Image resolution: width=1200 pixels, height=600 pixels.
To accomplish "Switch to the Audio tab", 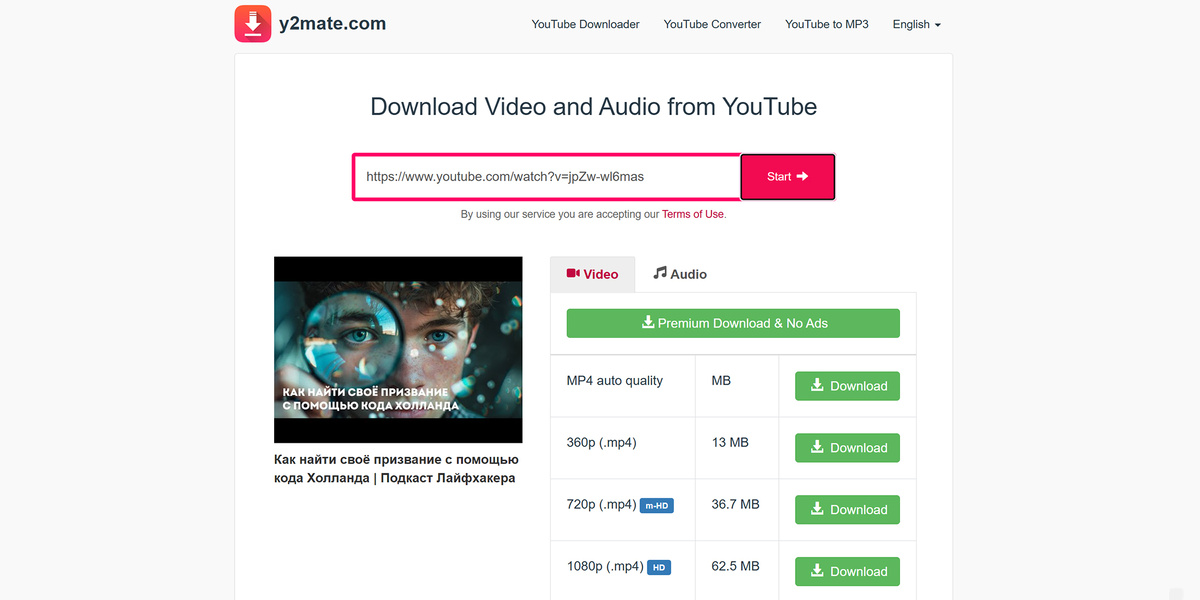I will (x=680, y=274).
